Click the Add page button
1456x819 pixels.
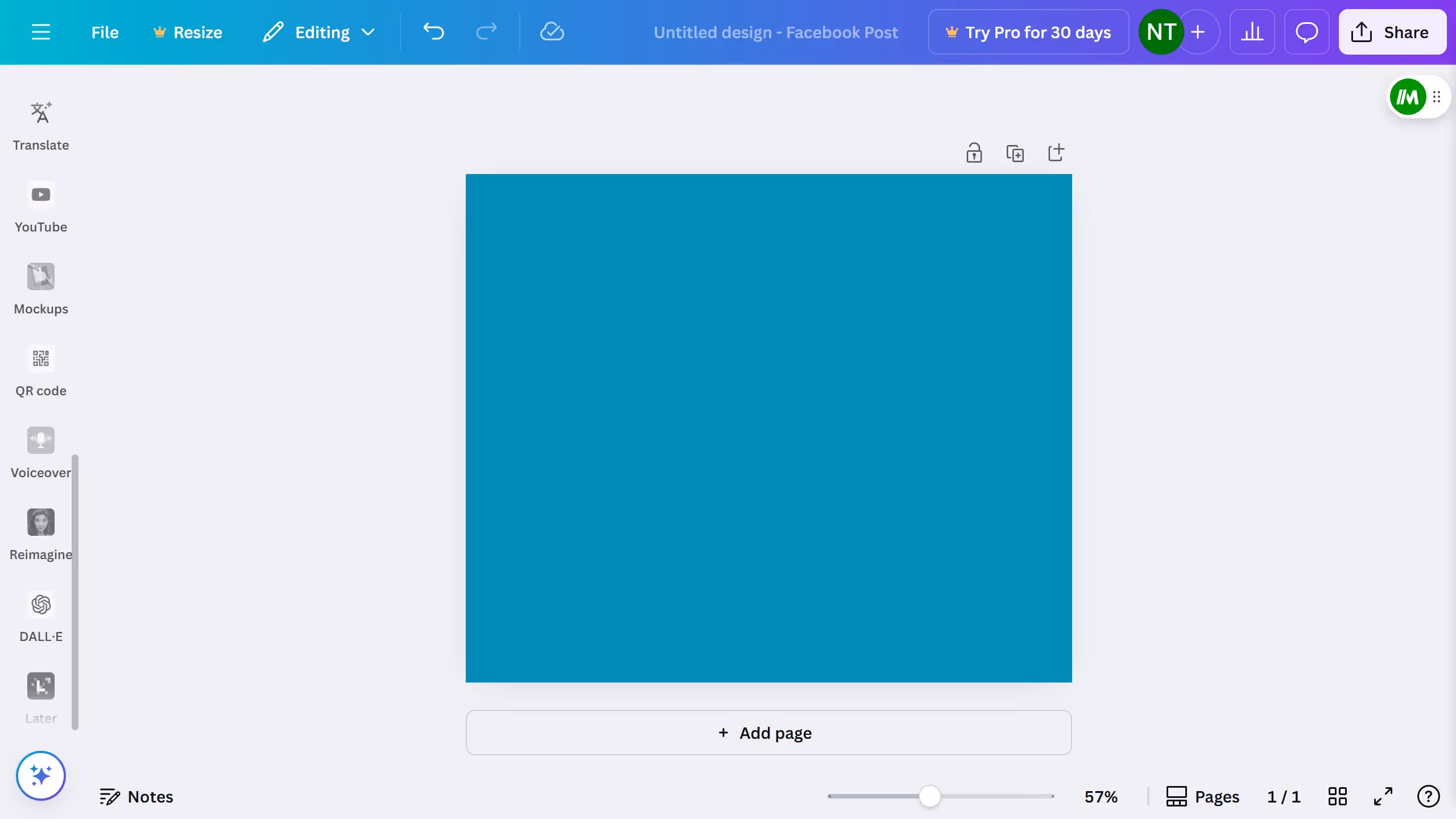(768, 733)
